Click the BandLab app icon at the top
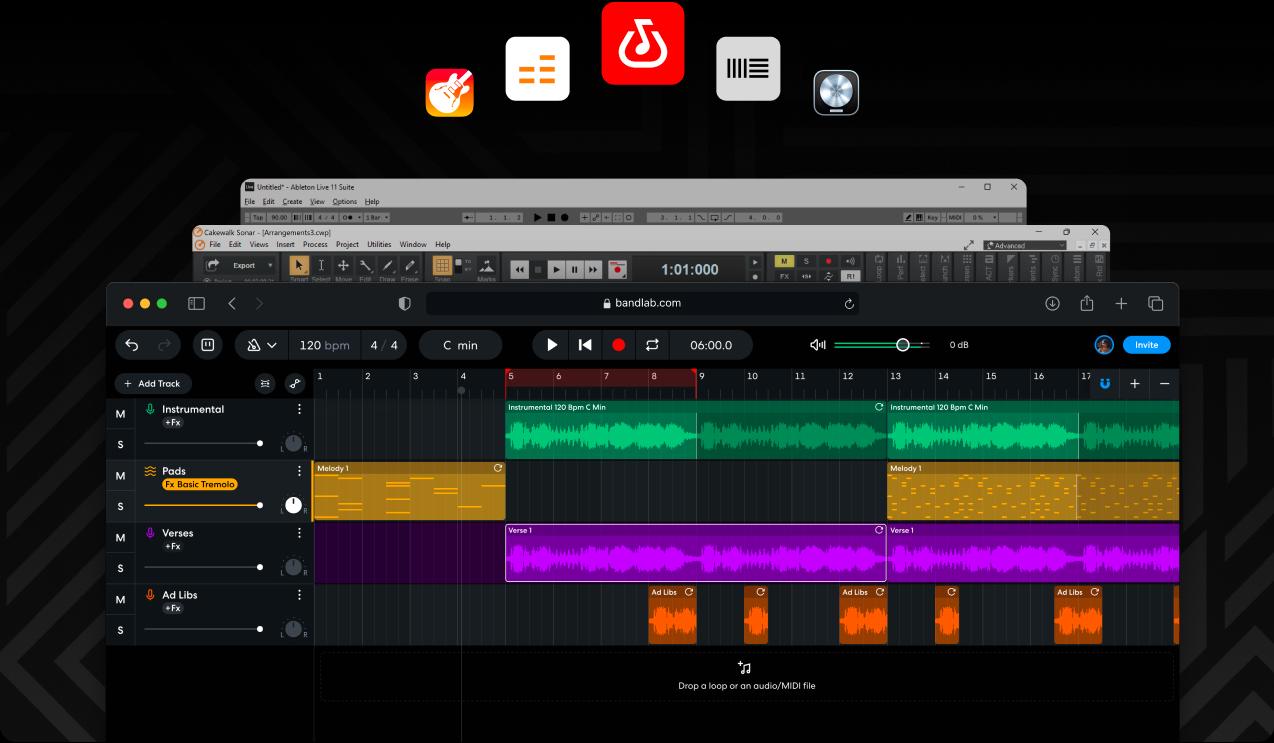 (642, 43)
